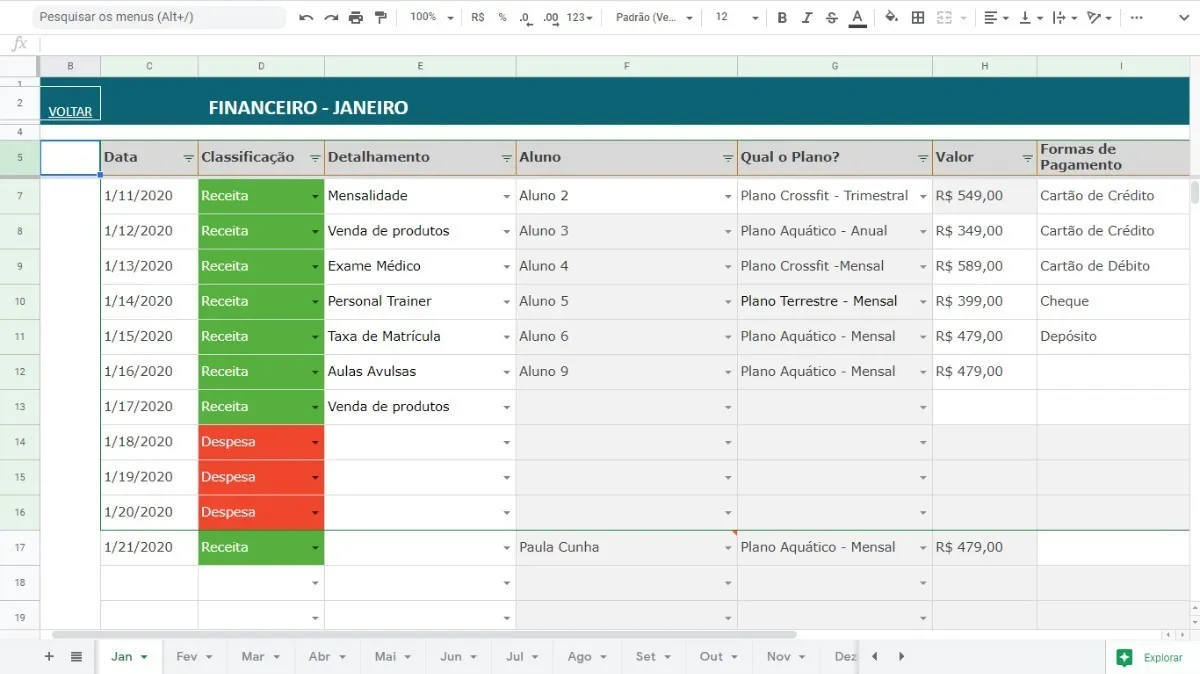This screenshot has width=1200, height=674.
Task: Open the fill color bucket tool
Action: pos(892,18)
